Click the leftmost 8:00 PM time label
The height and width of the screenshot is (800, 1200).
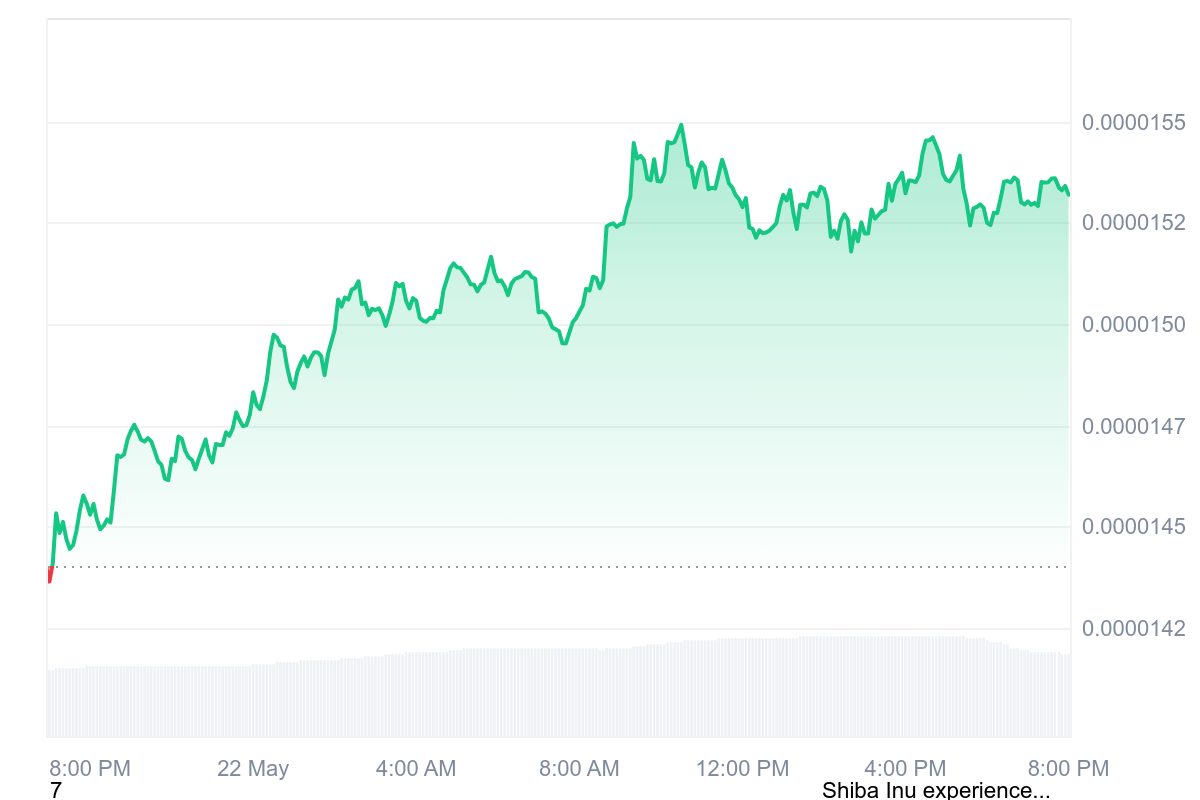coord(90,768)
